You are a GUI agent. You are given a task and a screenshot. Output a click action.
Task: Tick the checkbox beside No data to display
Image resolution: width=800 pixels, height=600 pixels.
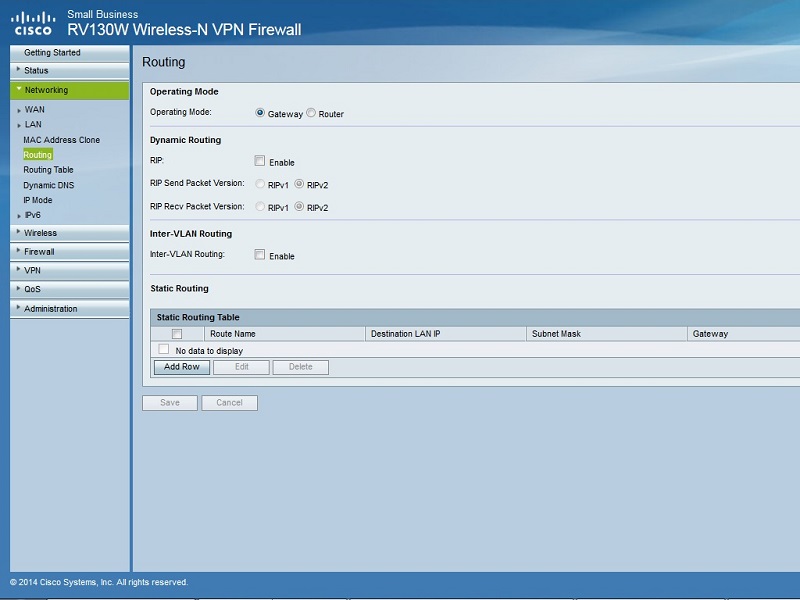pyautogui.click(x=163, y=349)
